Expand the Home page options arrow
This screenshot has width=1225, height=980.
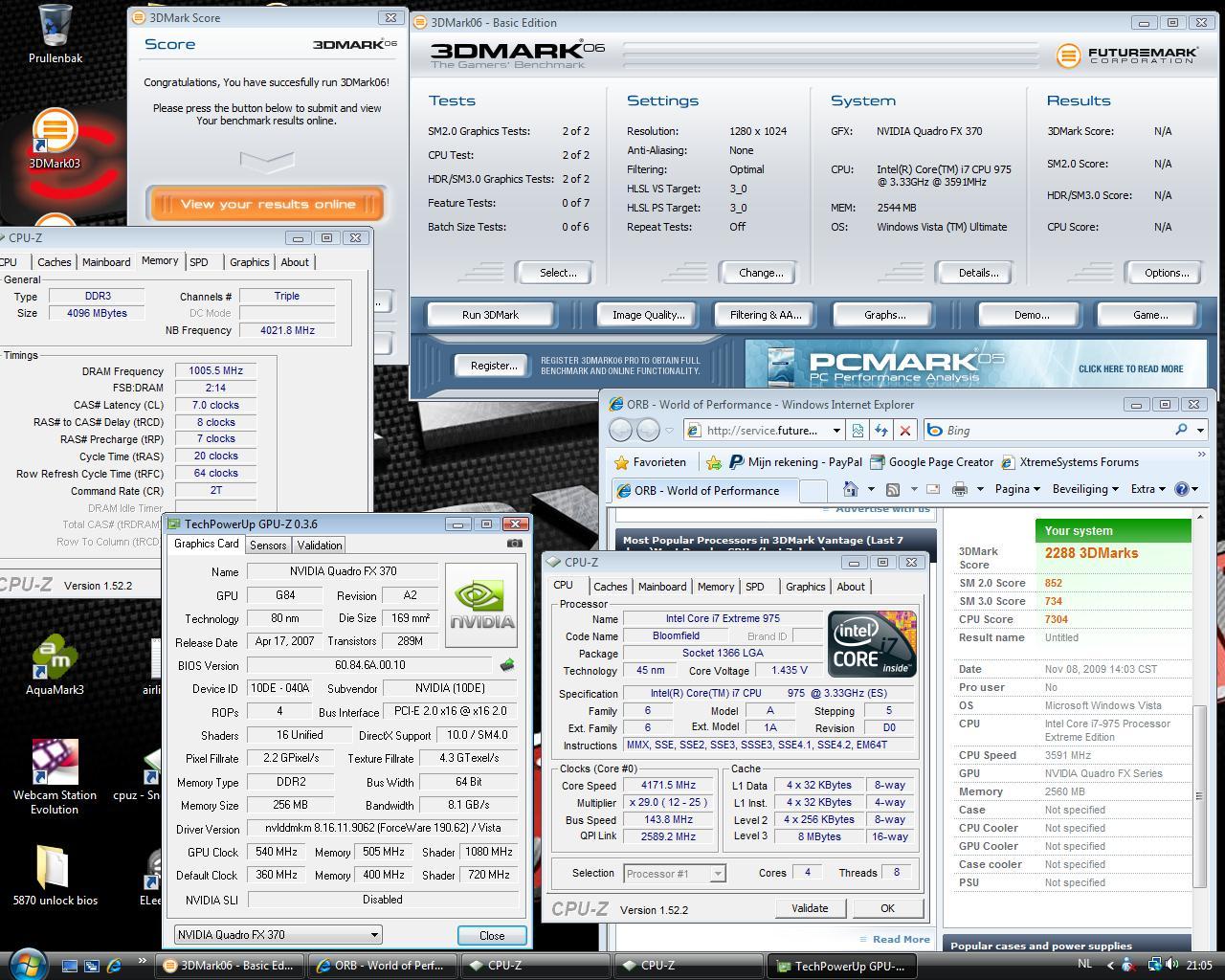pyautogui.click(x=870, y=489)
